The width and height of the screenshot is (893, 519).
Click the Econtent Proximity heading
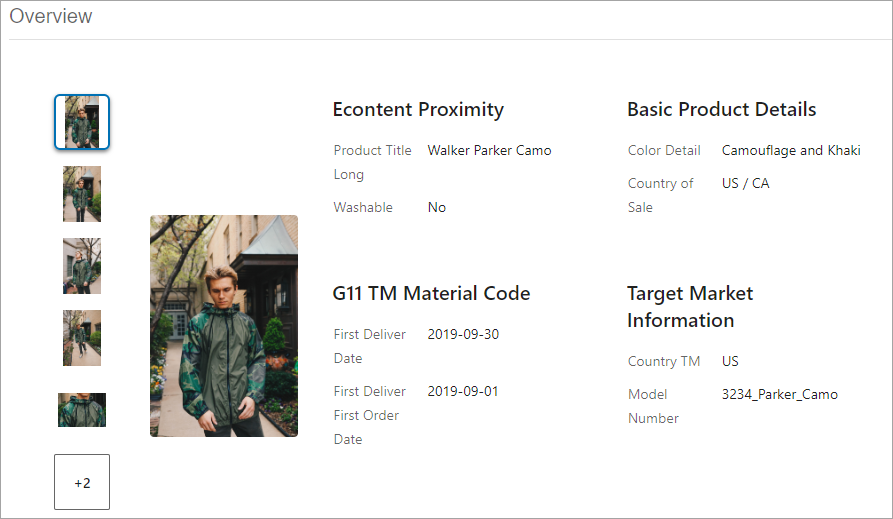[x=418, y=109]
